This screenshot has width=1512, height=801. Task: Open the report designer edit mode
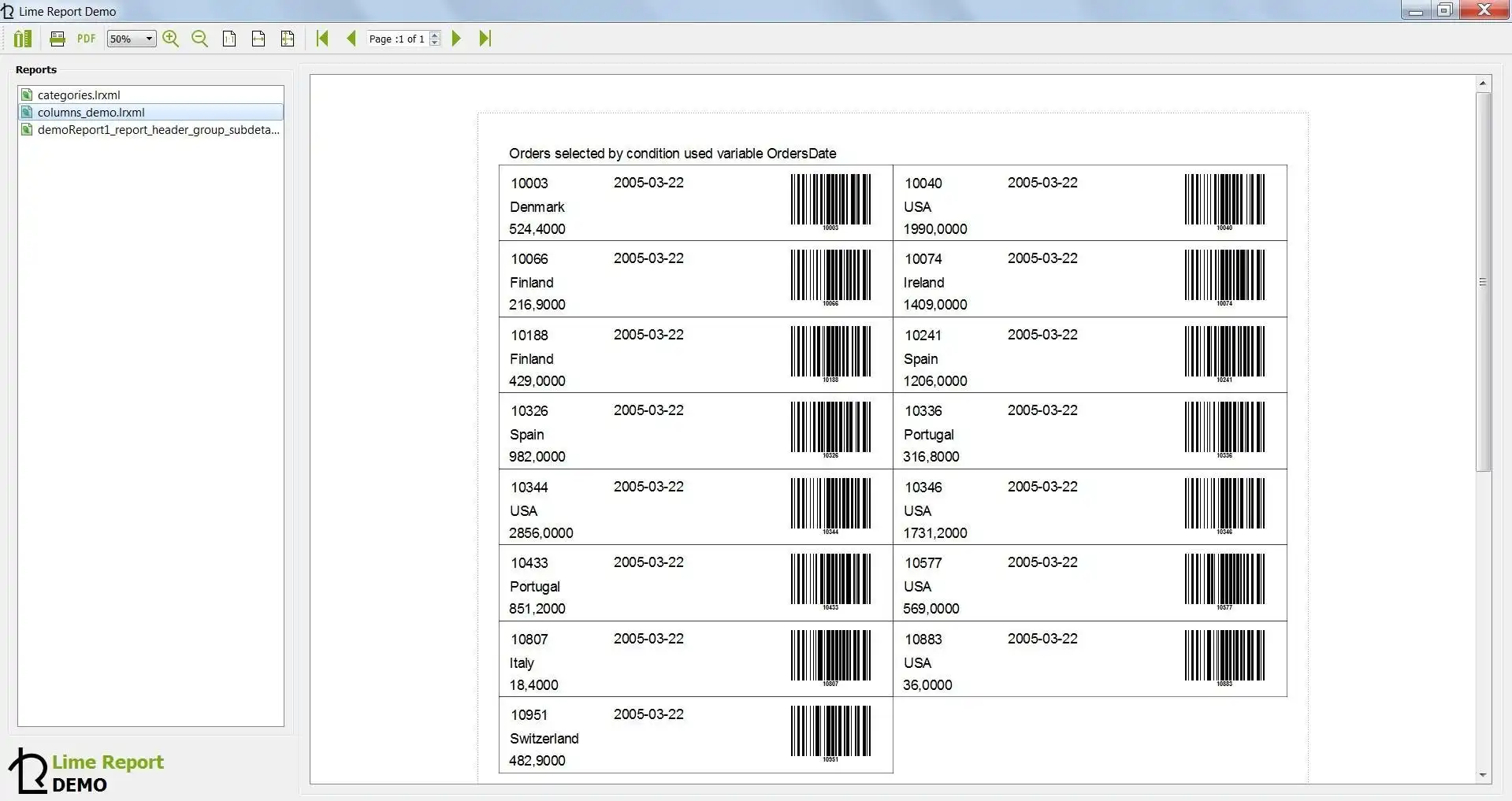coord(23,39)
